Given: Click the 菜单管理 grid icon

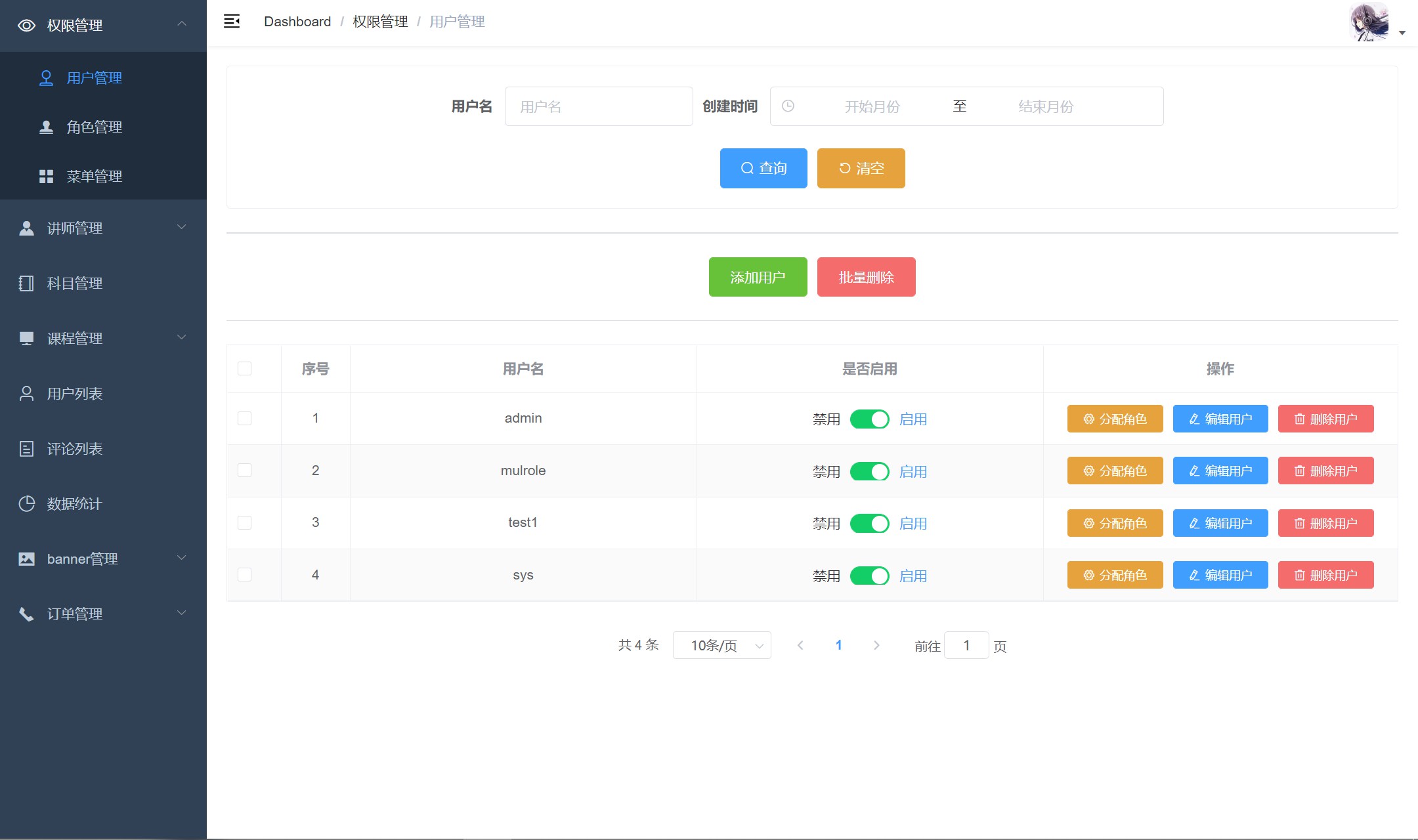Looking at the screenshot, I should [46, 177].
